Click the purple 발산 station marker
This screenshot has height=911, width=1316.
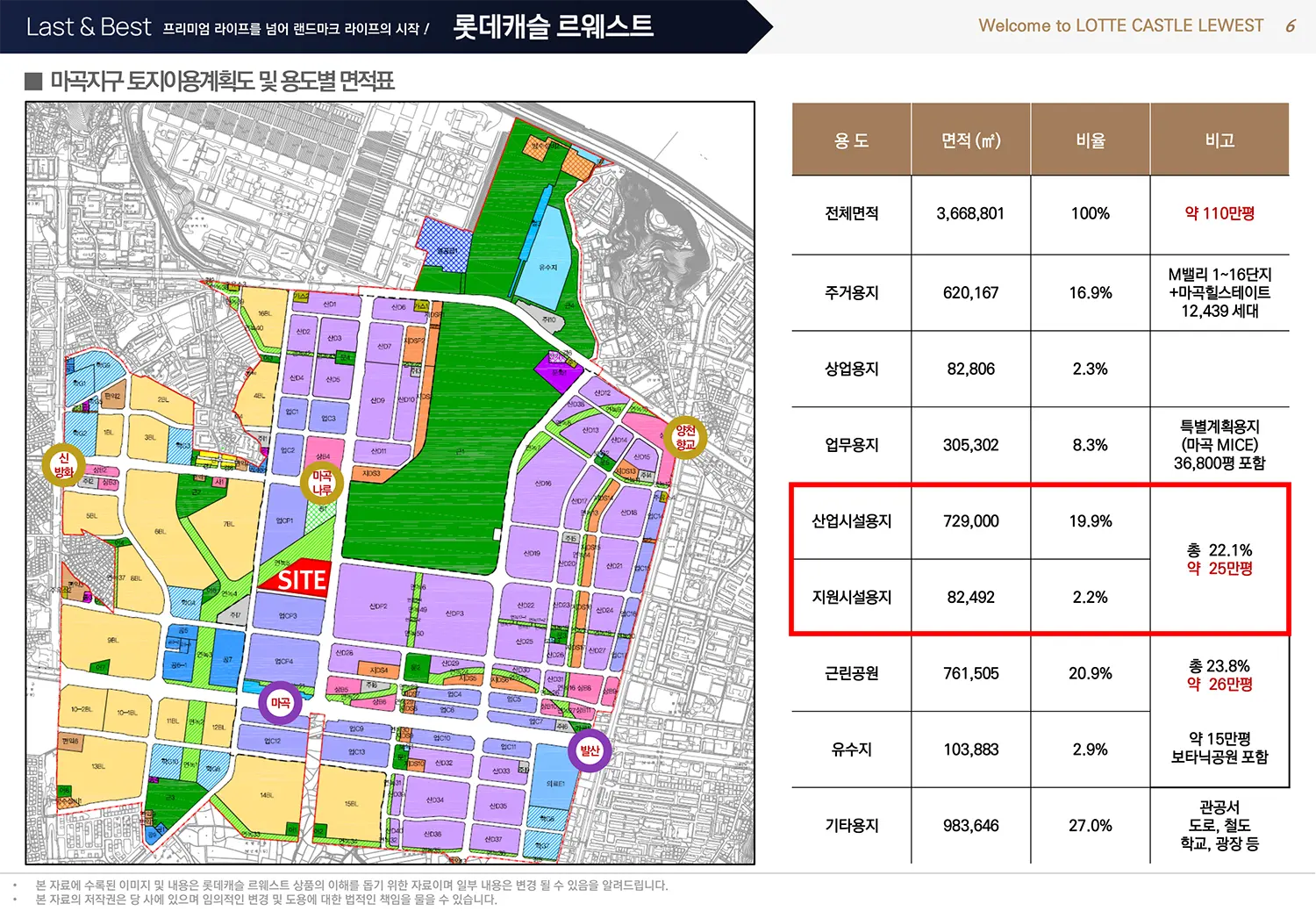click(x=590, y=750)
